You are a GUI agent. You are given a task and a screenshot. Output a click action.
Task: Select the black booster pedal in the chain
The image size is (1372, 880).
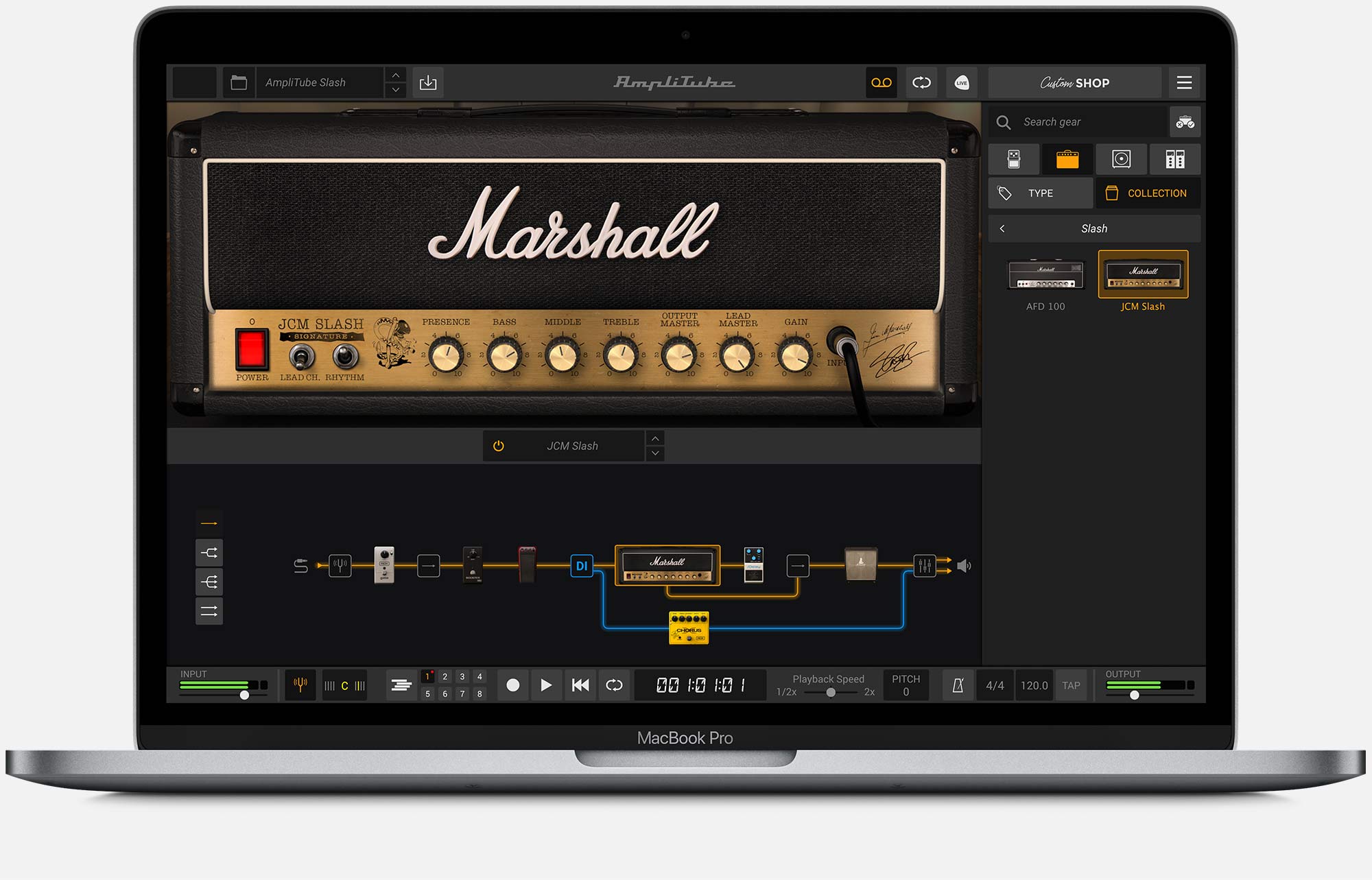[473, 564]
